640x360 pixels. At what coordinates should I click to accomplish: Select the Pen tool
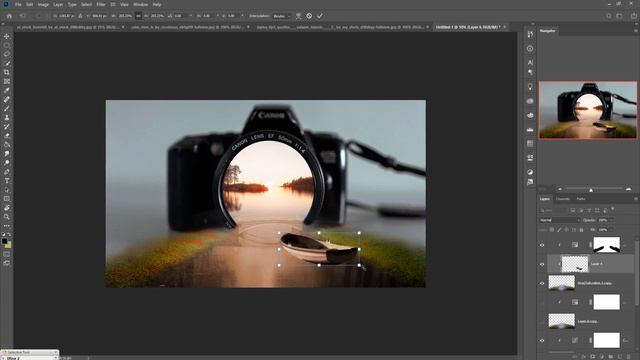pos(7,172)
